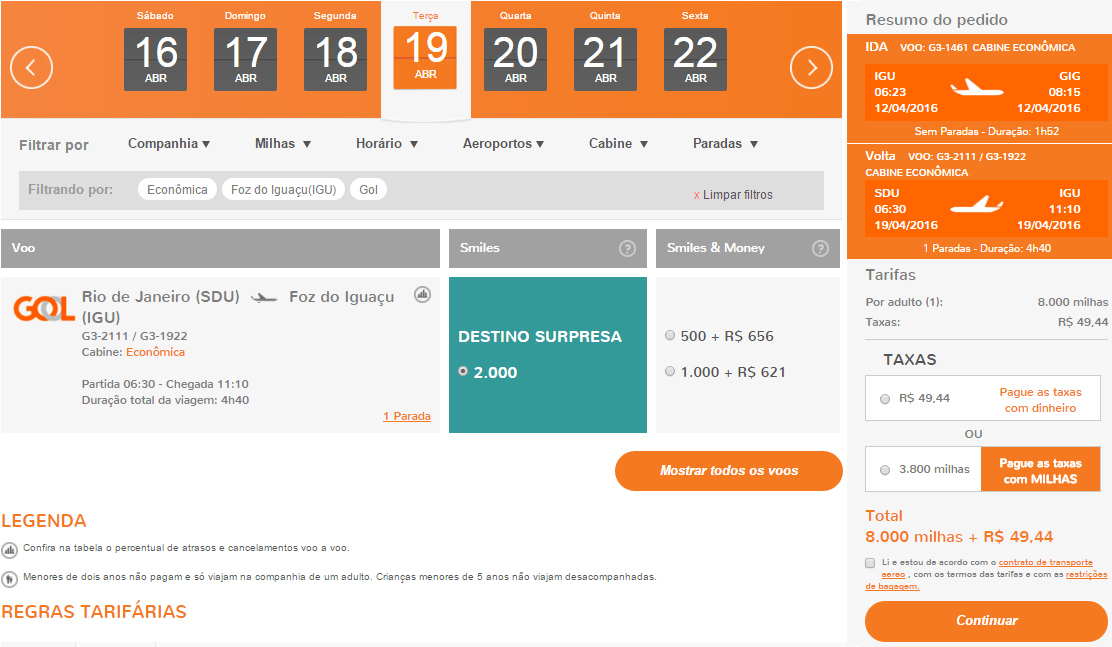Select the 500 + R$ 656 option
The image size is (1112, 647).
point(669,336)
